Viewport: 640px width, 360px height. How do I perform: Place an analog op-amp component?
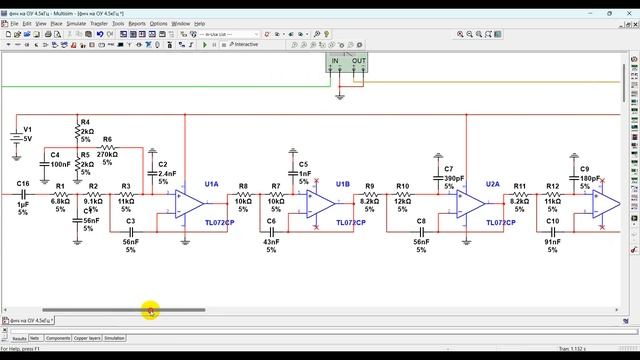click(x=45, y=45)
